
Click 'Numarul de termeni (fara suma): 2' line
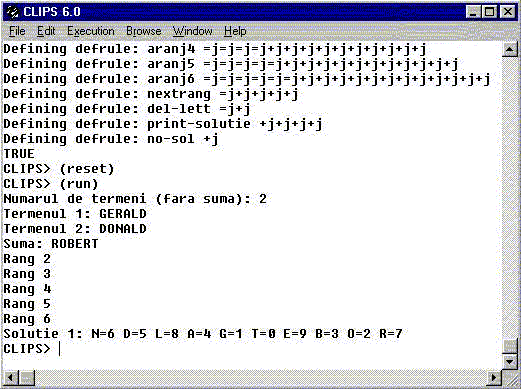pos(135,199)
